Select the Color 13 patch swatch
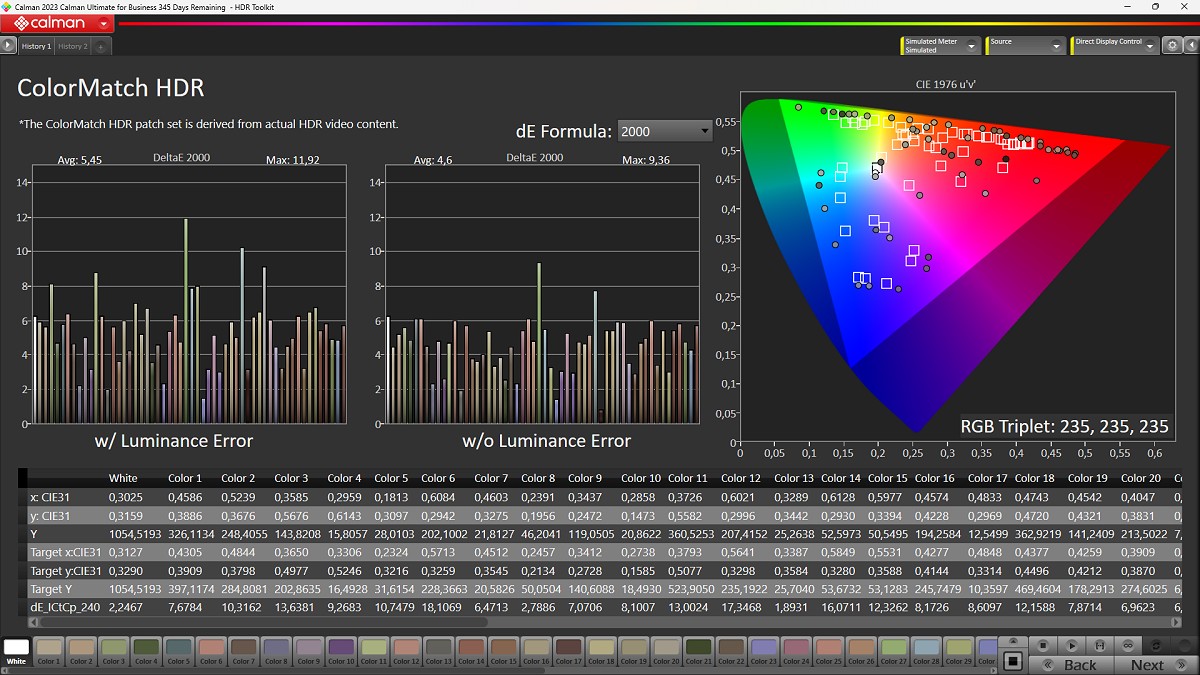The image size is (1200, 675). 439,650
